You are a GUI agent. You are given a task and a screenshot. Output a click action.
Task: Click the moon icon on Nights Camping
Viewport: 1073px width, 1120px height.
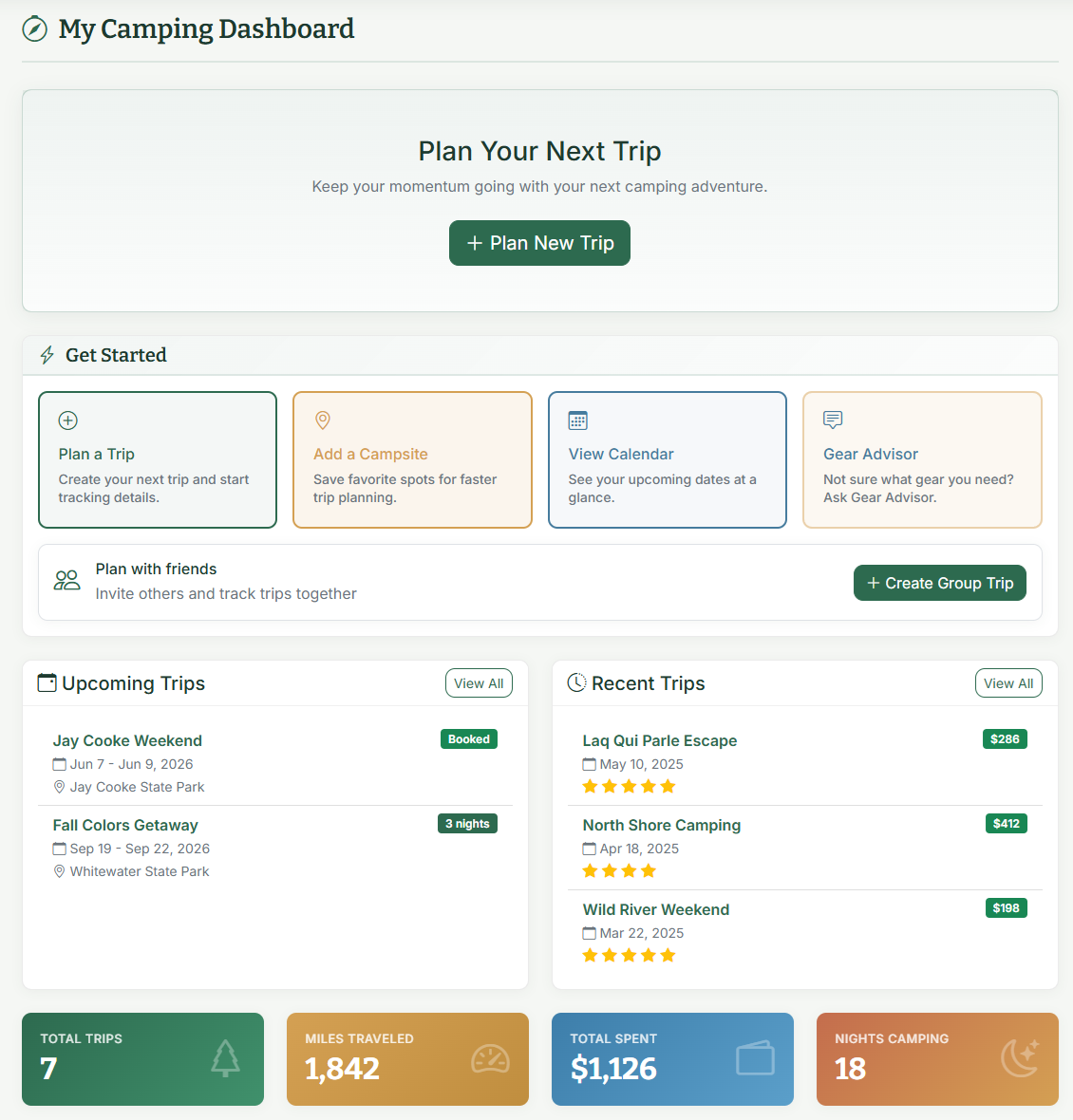coord(1020,1058)
